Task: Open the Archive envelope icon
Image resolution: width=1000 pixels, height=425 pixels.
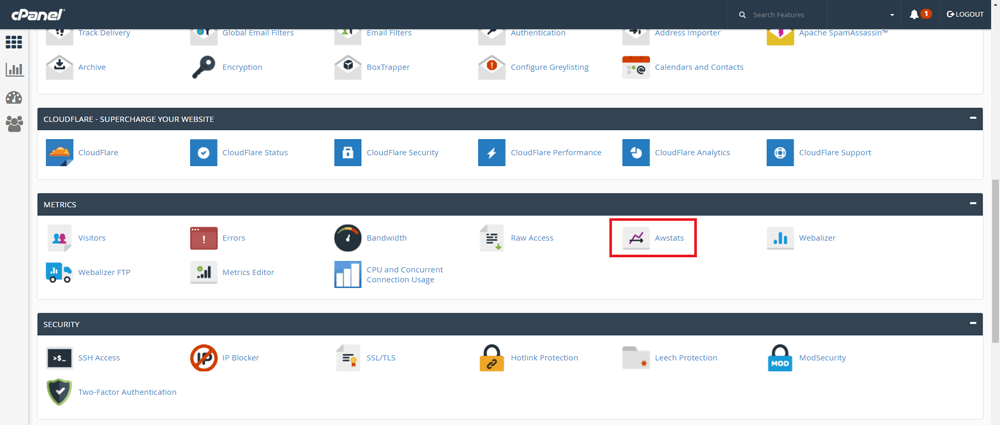Action: (x=59, y=67)
